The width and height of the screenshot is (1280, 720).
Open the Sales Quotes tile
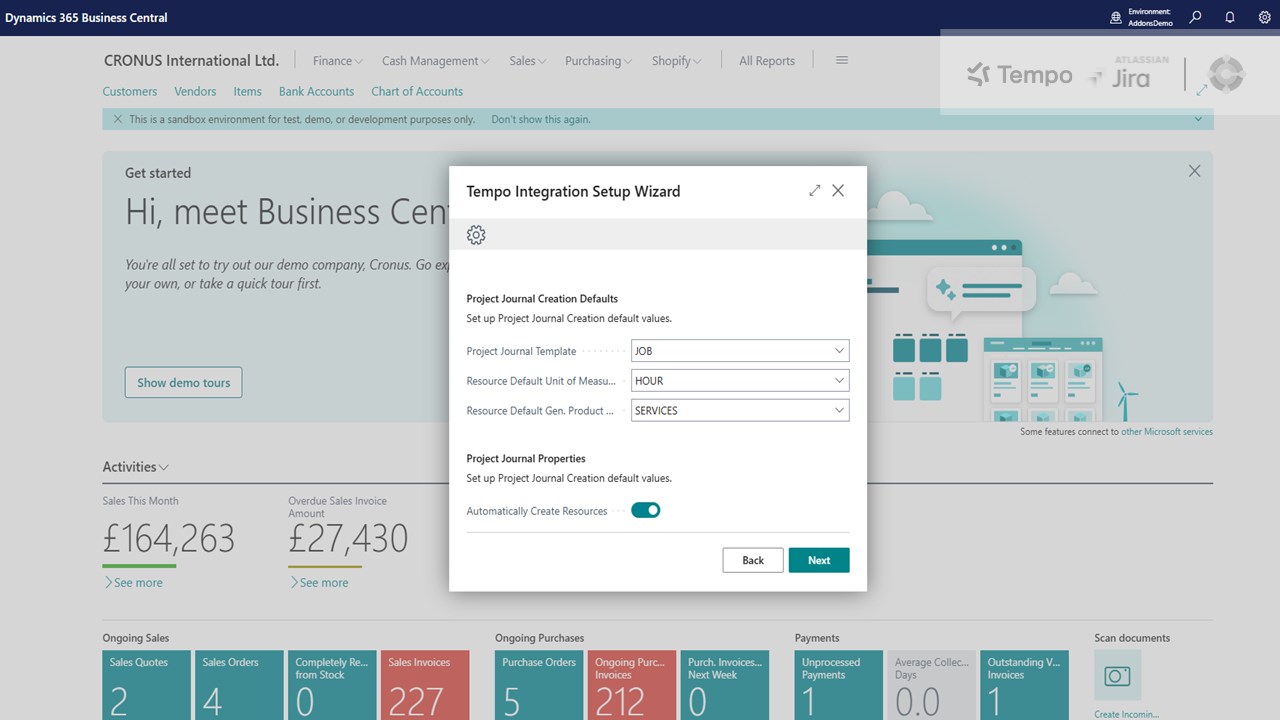pyautogui.click(x=147, y=685)
